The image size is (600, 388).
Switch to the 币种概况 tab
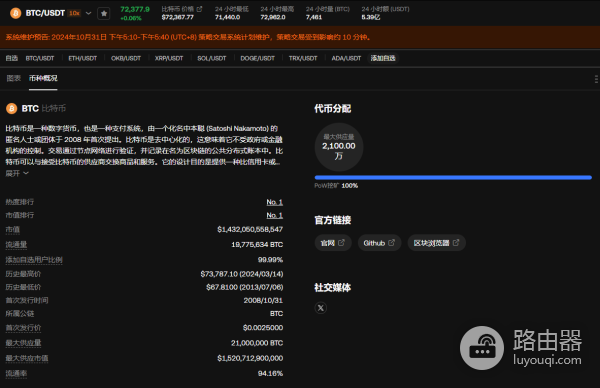click(x=43, y=78)
